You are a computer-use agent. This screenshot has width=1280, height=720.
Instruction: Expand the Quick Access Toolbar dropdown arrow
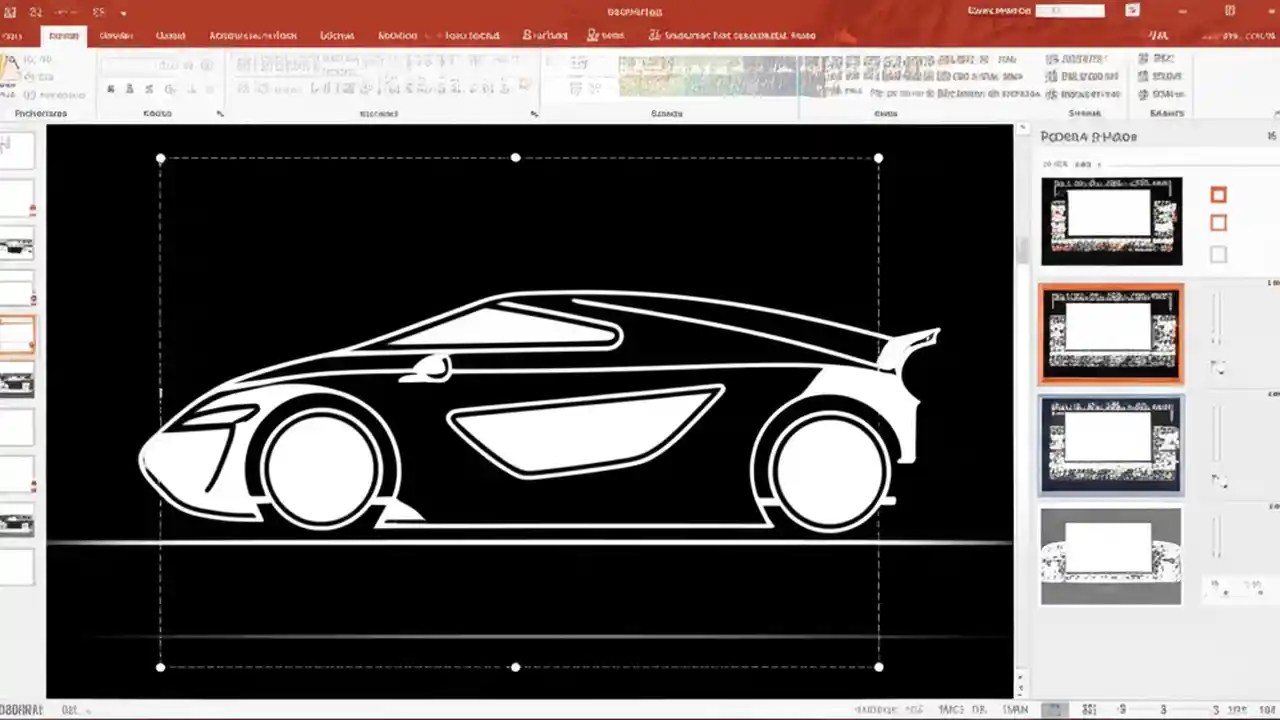(123, 13)
